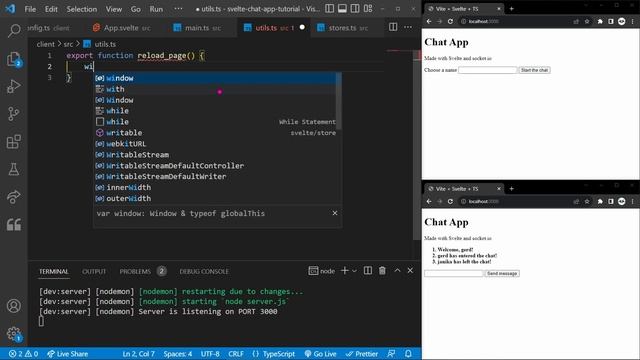
Task: Split the terminal pane
Action: (x=368, y=271)
